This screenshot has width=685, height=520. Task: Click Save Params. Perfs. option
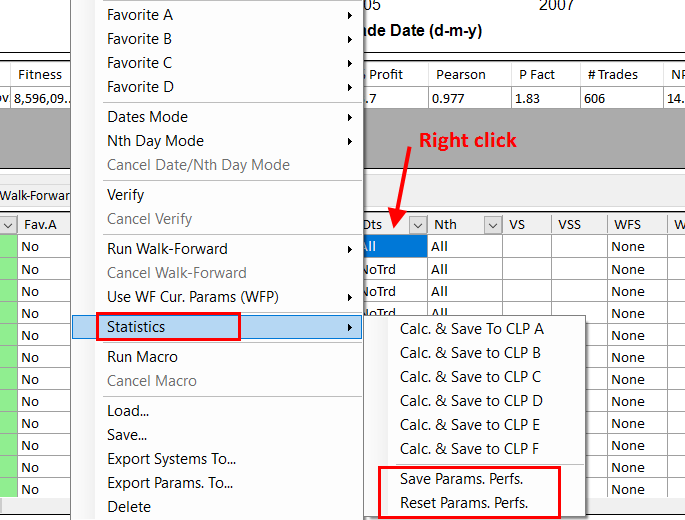pos(461,479)
